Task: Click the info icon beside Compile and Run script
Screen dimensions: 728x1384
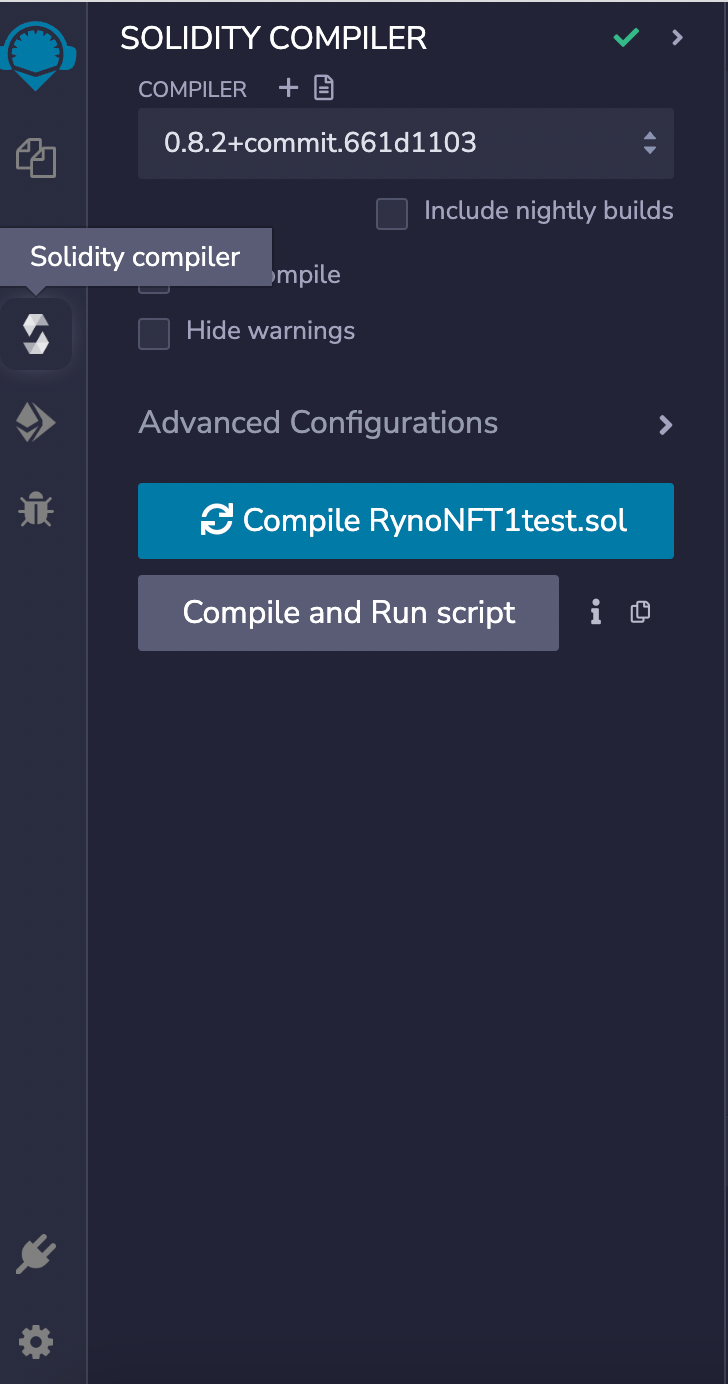Action: point(596,612)
